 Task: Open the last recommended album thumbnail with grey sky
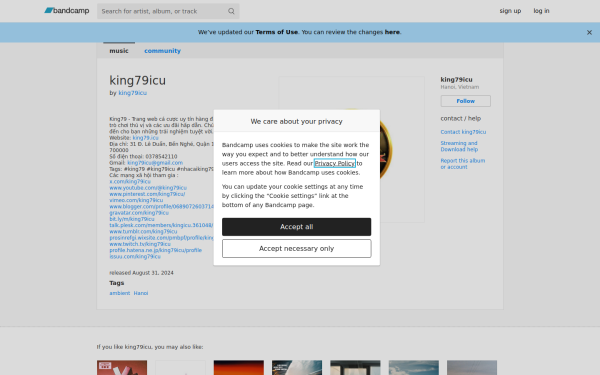(x=472, y=367)
